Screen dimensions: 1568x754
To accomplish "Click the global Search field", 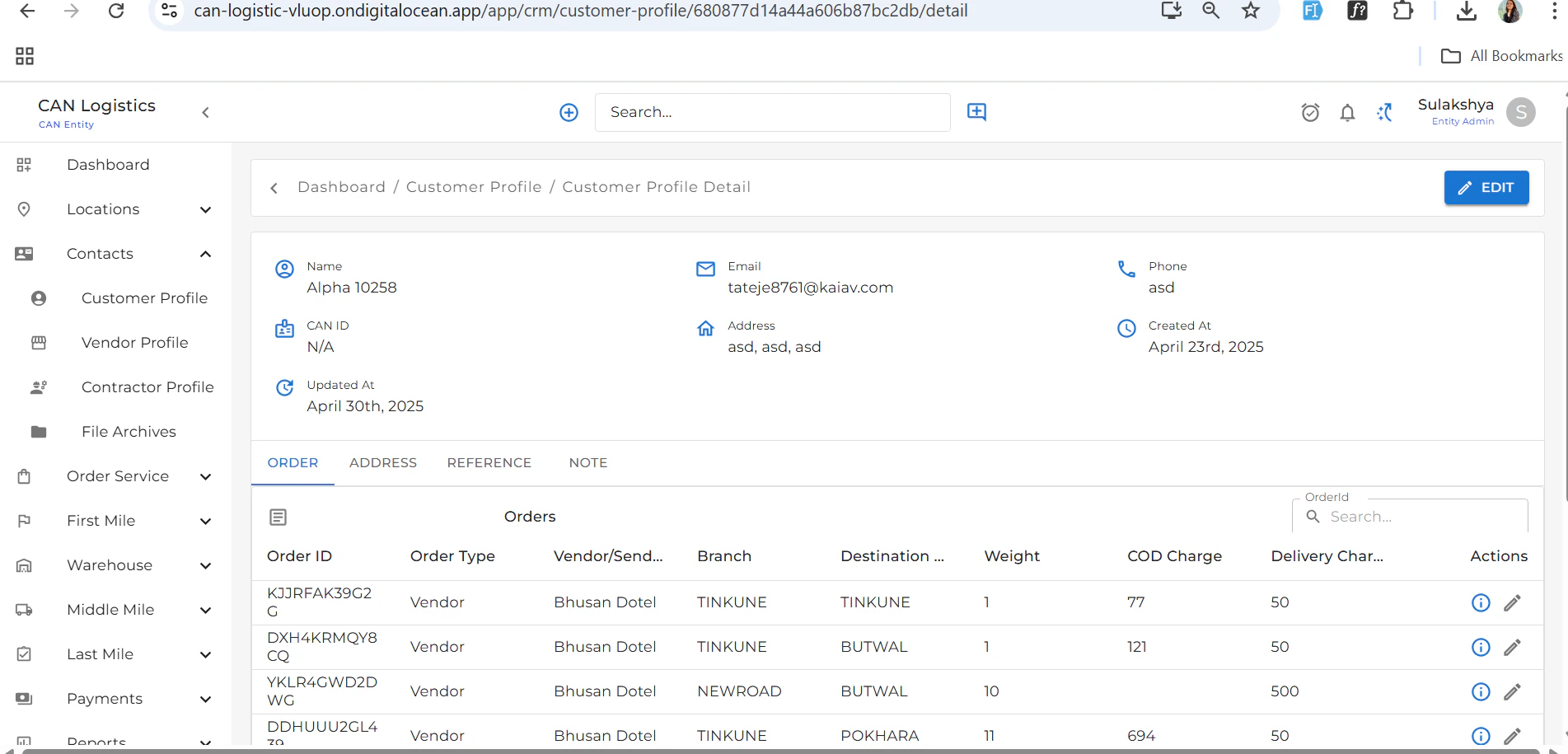I will tap(772, 112).
